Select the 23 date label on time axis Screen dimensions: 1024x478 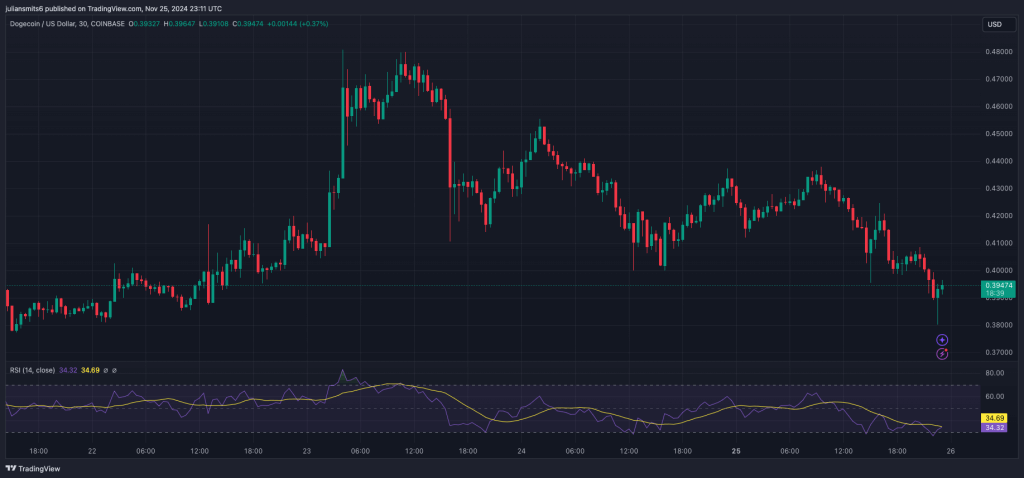click(307, 451)
